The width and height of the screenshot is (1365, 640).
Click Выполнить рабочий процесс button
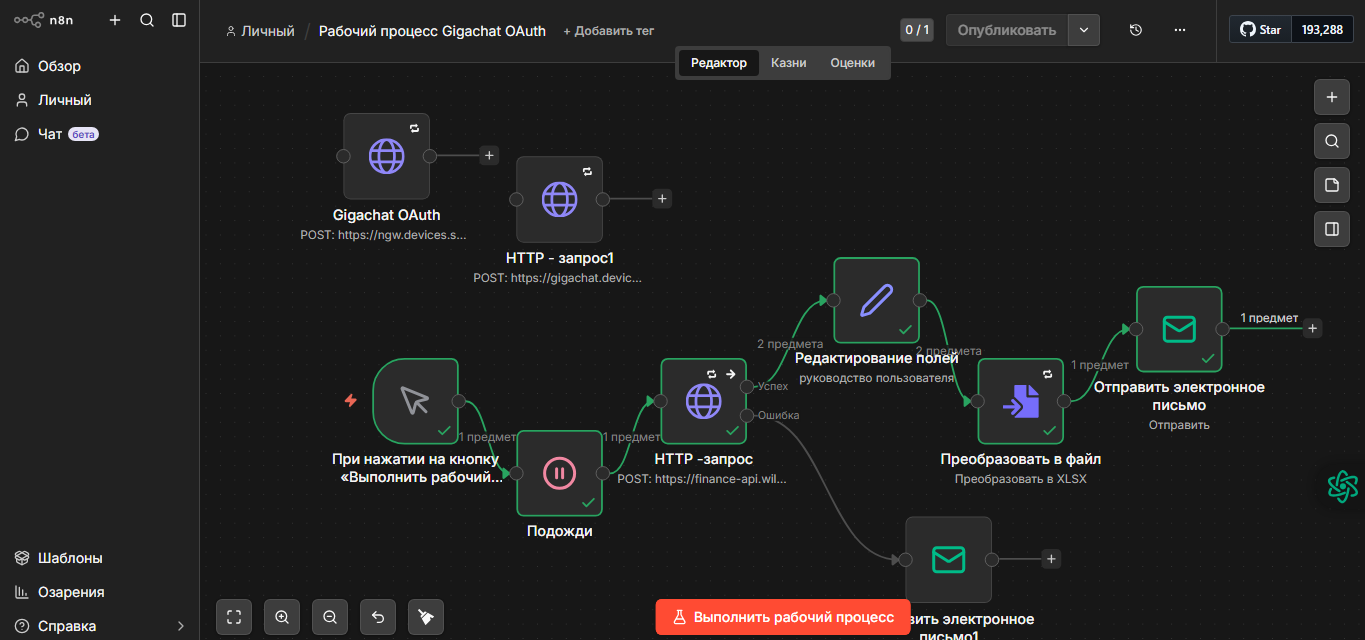(x=783, y=617)
